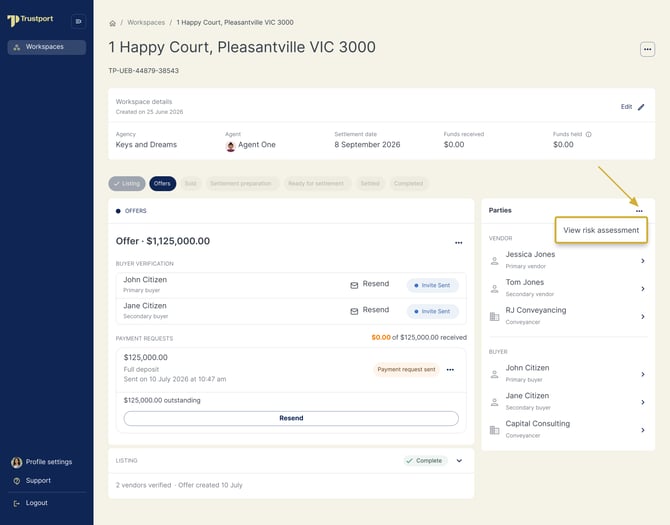Click workspace ID TP-UEB-44879-38543
Screen dimensions: 670x525
tap(144, 71)
